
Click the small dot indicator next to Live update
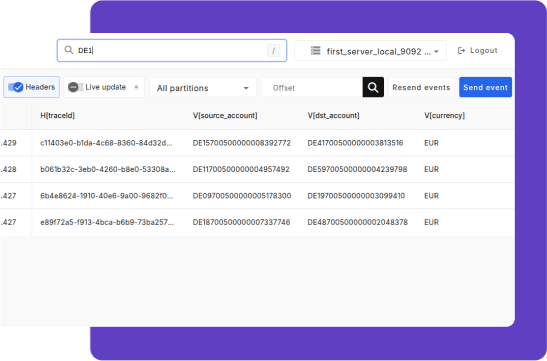(x=136, y=87)
